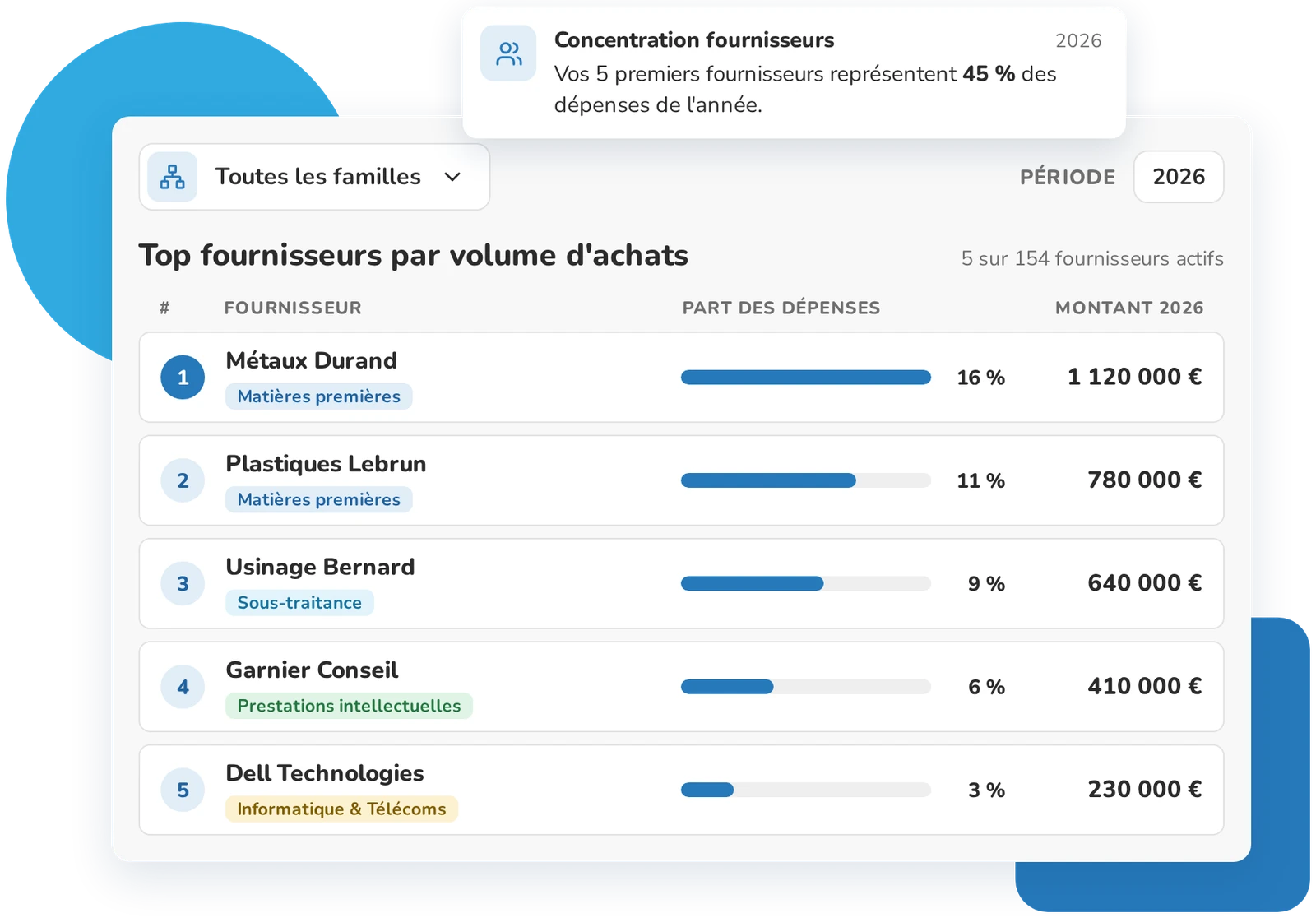
Task: Open the Garnier Conseil supplier name
Action: [x=312, y=670]
